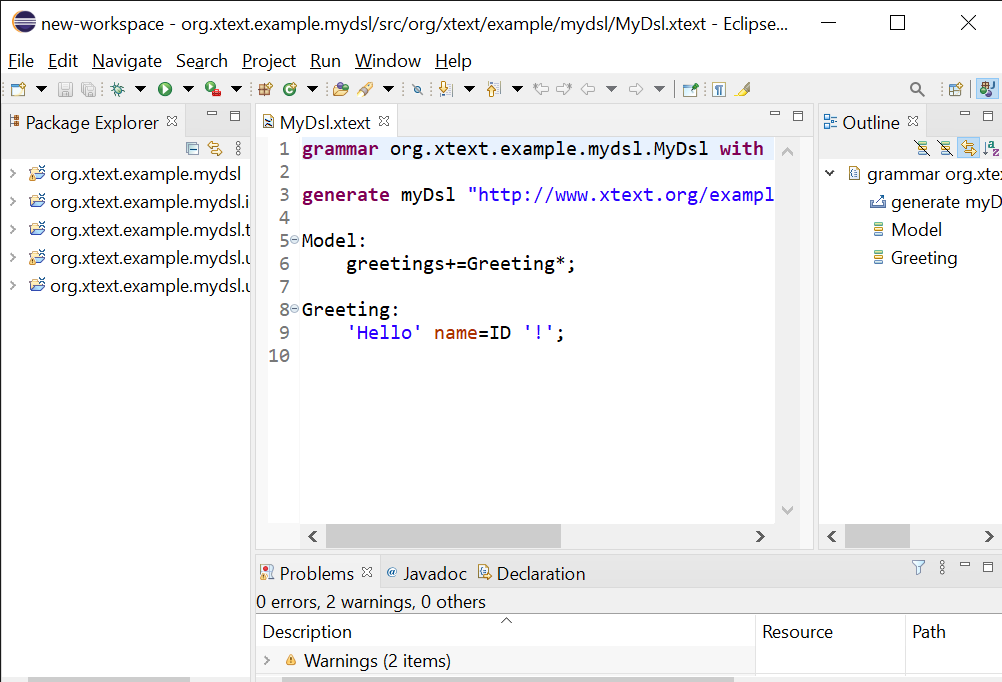
Task: Maximize the editor area button
Action: coord(798,116)
